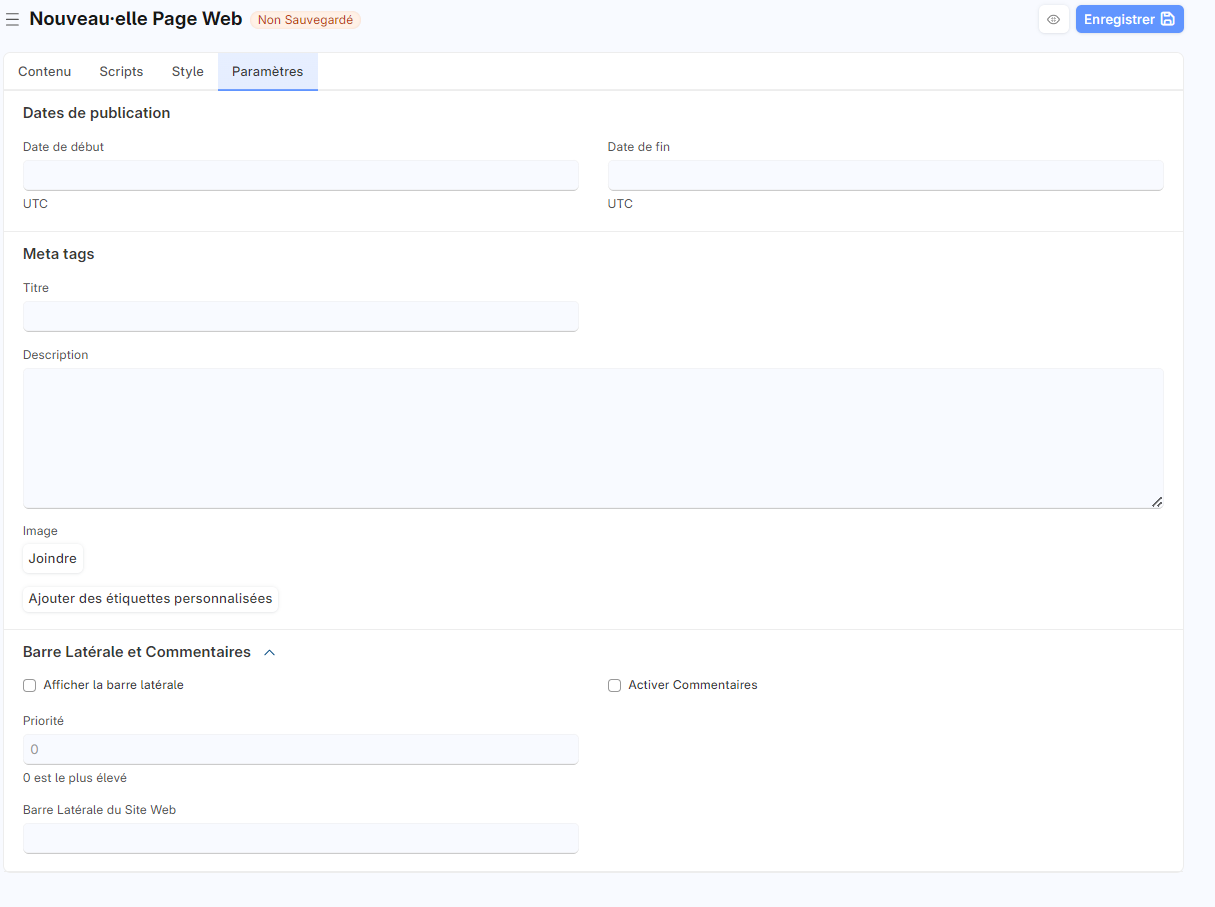Screen dimensions: 1215x907
Task: Switch to the Contenu tab
Action: pyautogui.click(x=45, y=72)
